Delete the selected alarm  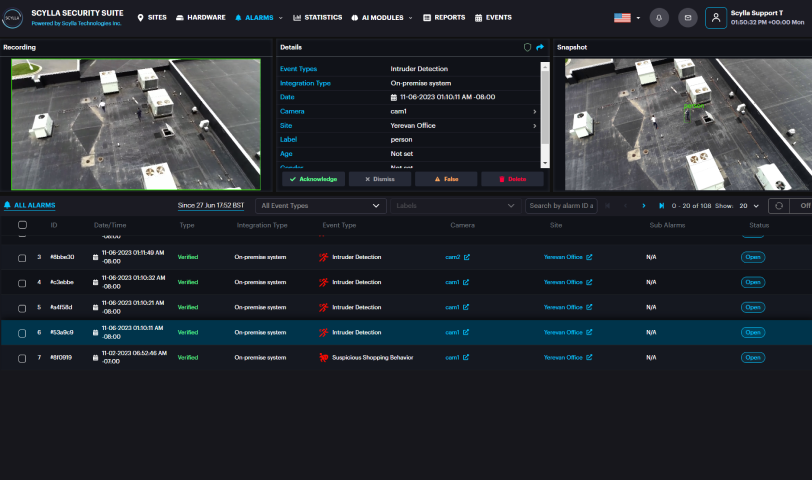click(x=512, y=179)
